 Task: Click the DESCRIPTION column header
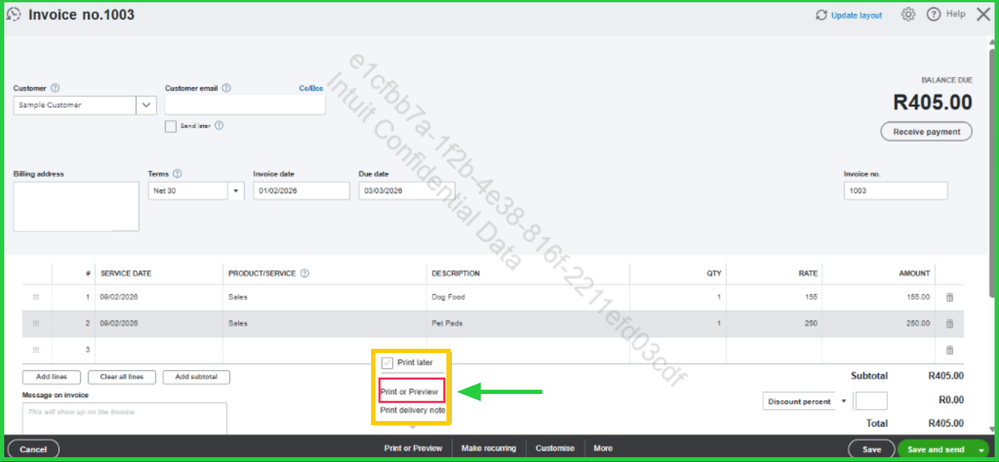pos(456,273)
